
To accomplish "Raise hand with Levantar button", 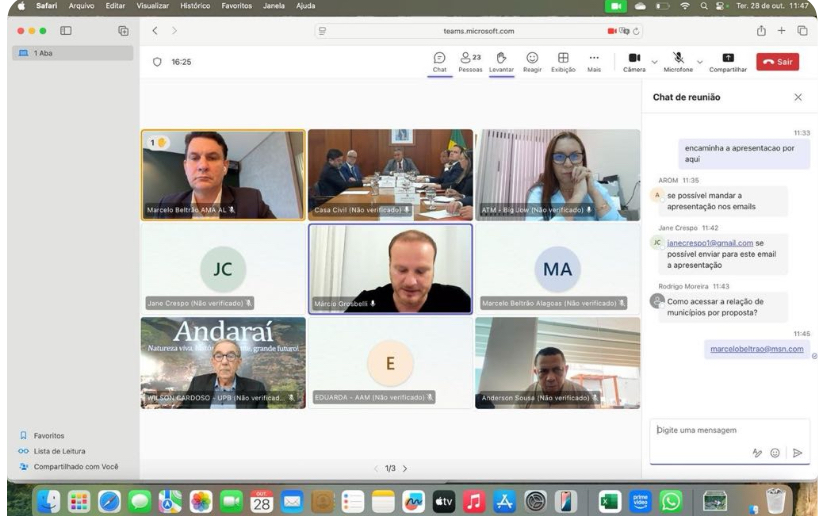I will click(501, 59).
